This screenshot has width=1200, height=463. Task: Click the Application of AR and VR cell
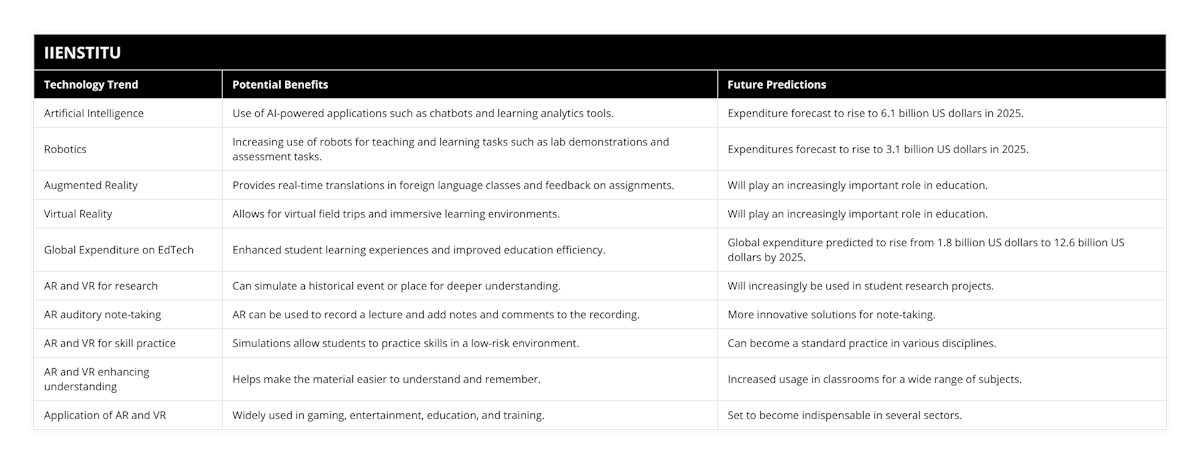(105, 415)
